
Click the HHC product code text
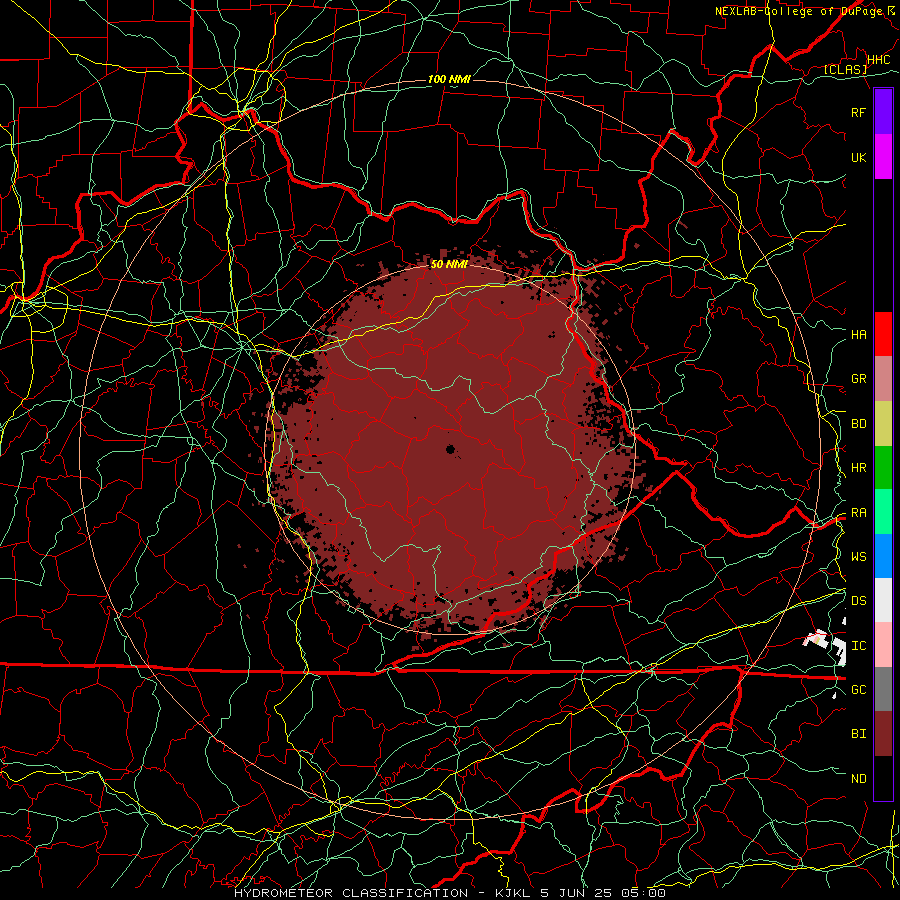pyautogui.click(x=878, y=60)
